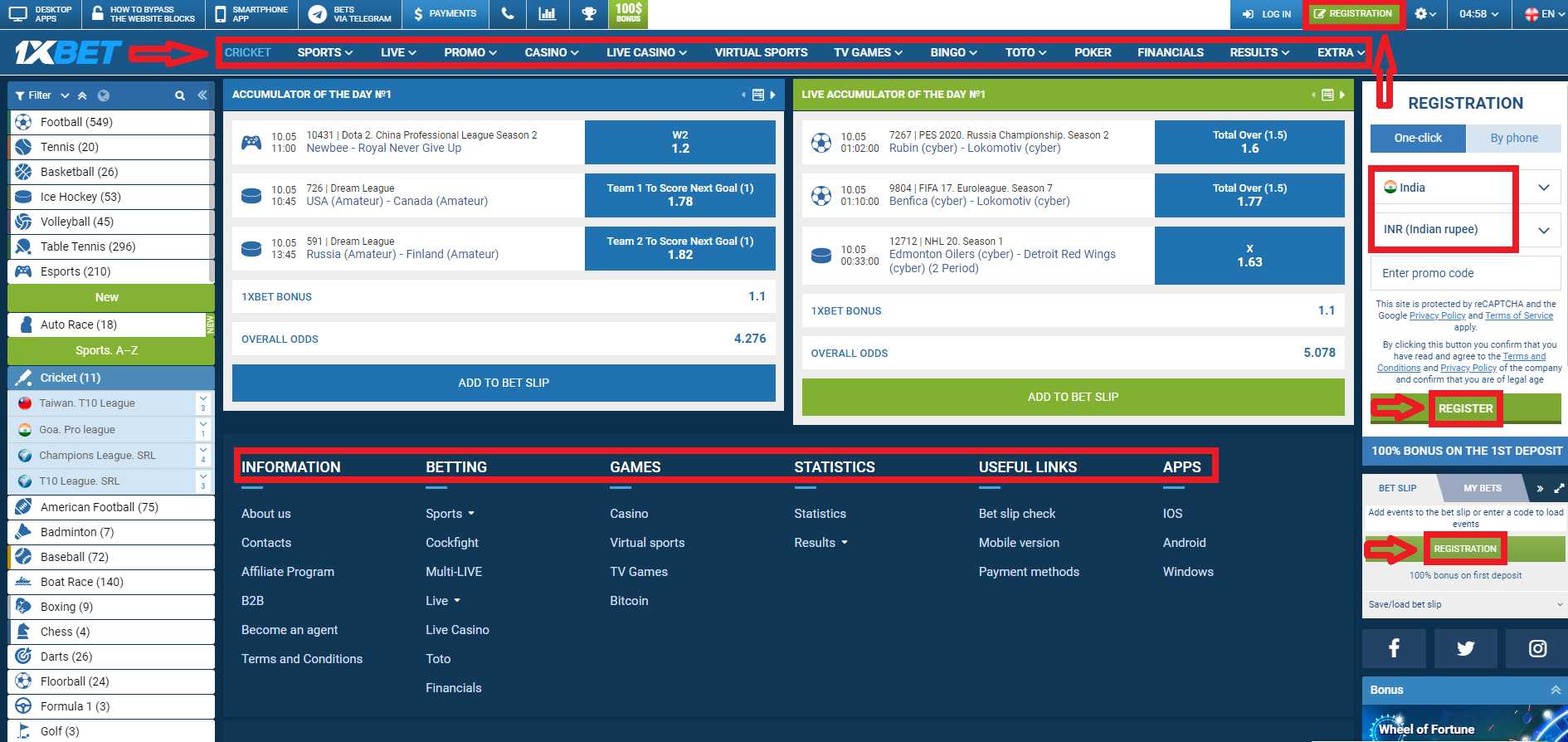The image size is (1568, 742).
Task: Select W2 1.2 odds for Newbee match
Action: point(680,142)
